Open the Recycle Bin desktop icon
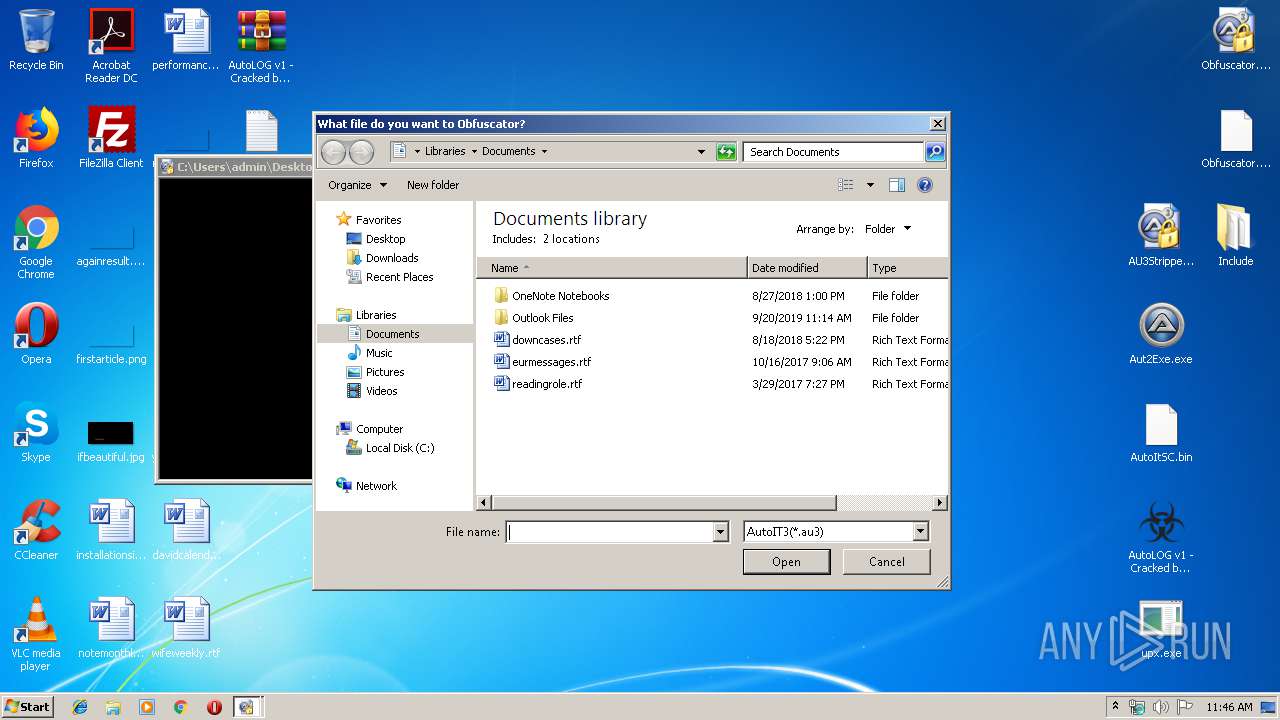This screenshot has width=1280, height=720. click(36, 40)
